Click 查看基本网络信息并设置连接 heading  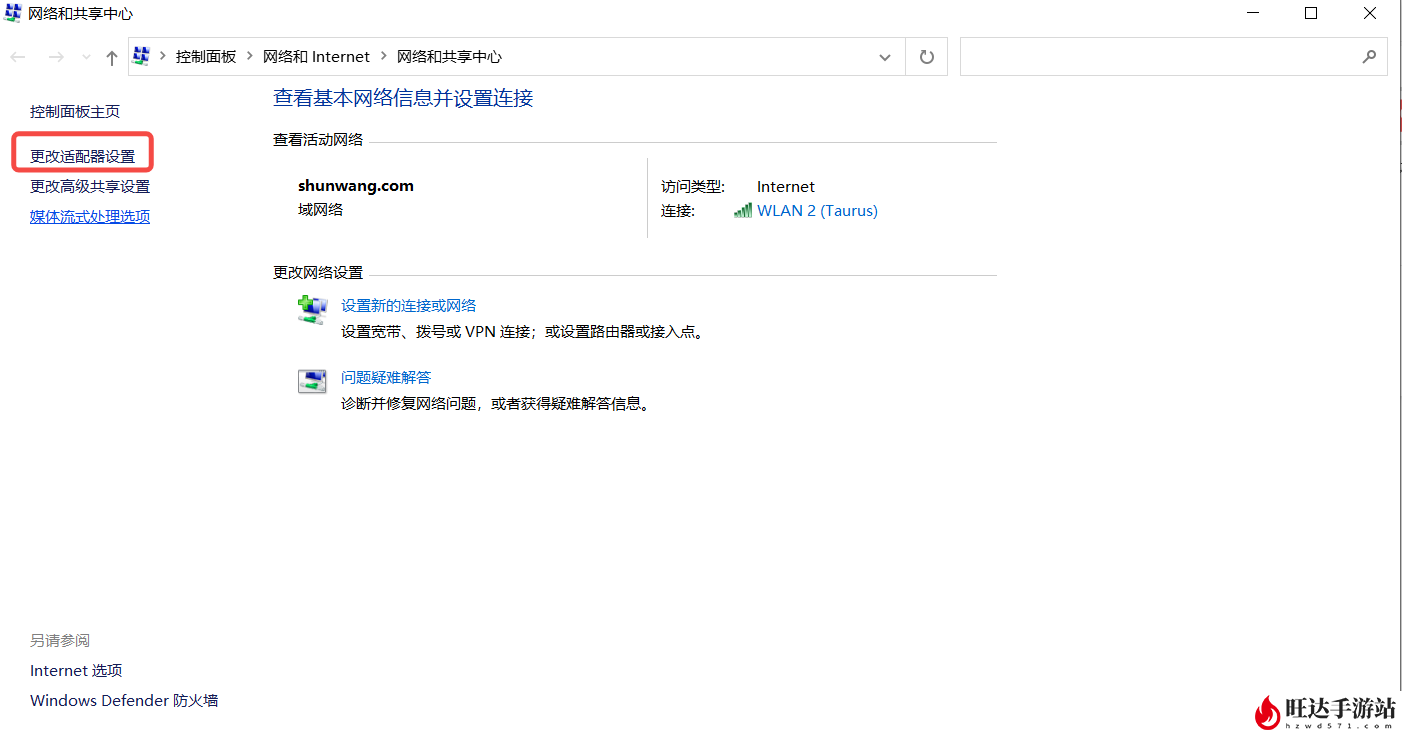pos(403,97)
